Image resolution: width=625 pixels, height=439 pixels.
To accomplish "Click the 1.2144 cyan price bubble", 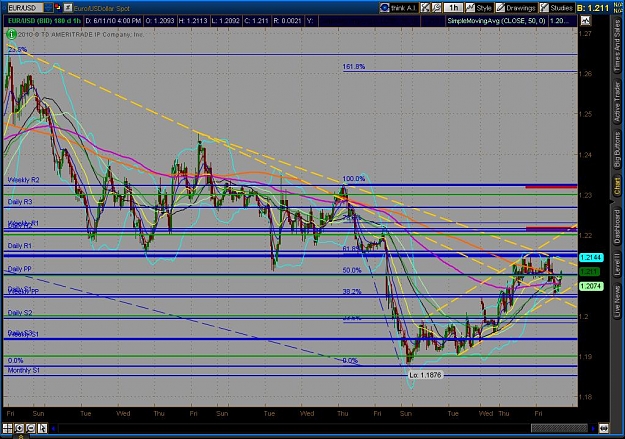I will [591, 258].
